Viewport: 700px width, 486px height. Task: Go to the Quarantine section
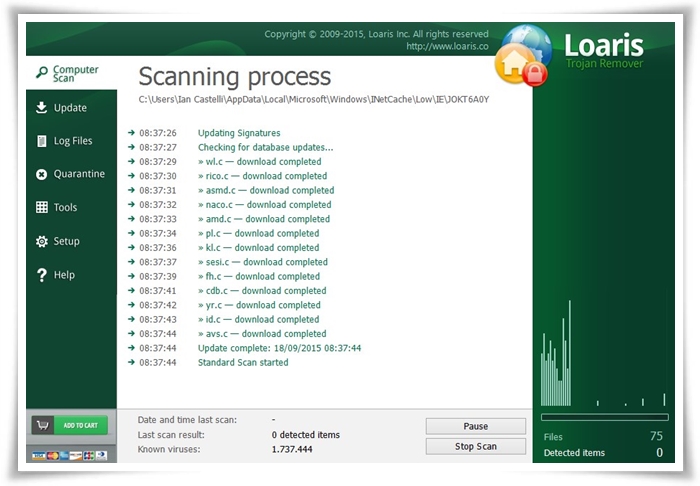[x=71, y=174]
